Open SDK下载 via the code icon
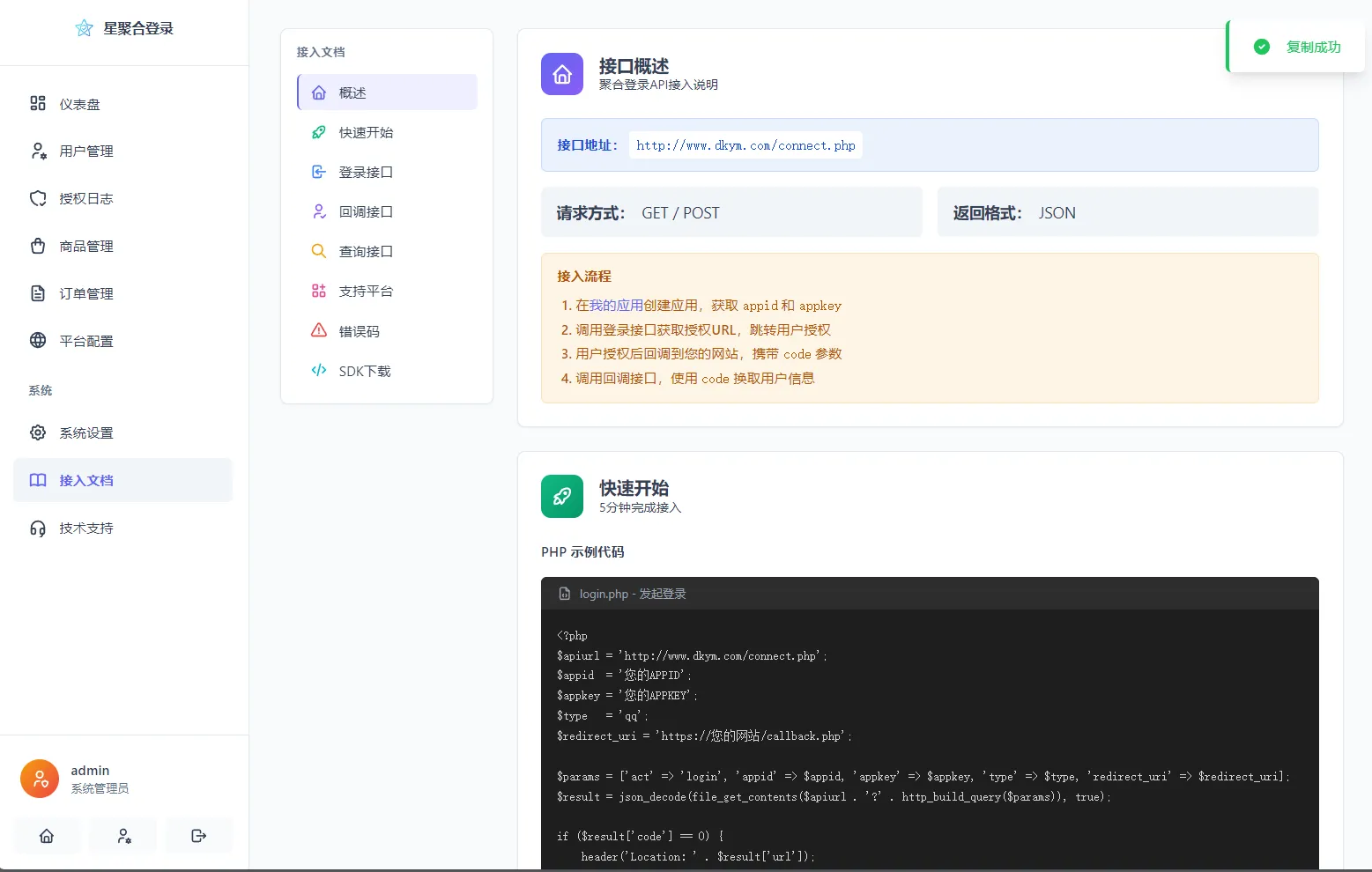This screenshot has height=872, width=1372. (318, 370)
